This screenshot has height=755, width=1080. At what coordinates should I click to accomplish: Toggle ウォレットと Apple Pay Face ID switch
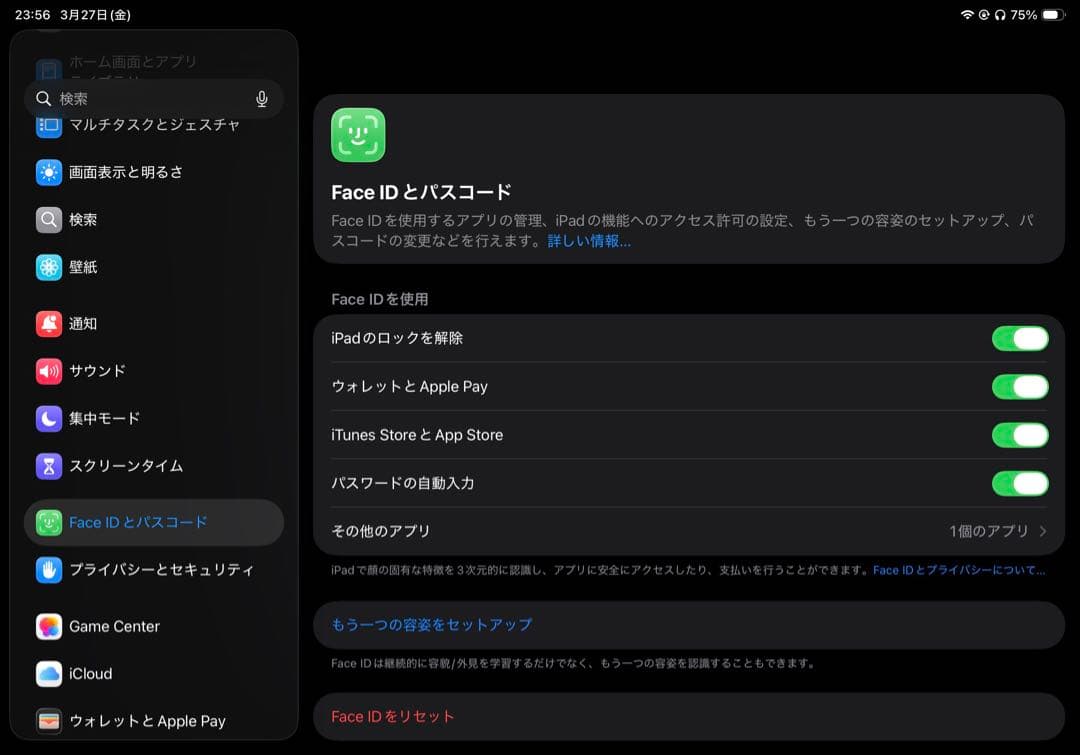pos(1020,387)
